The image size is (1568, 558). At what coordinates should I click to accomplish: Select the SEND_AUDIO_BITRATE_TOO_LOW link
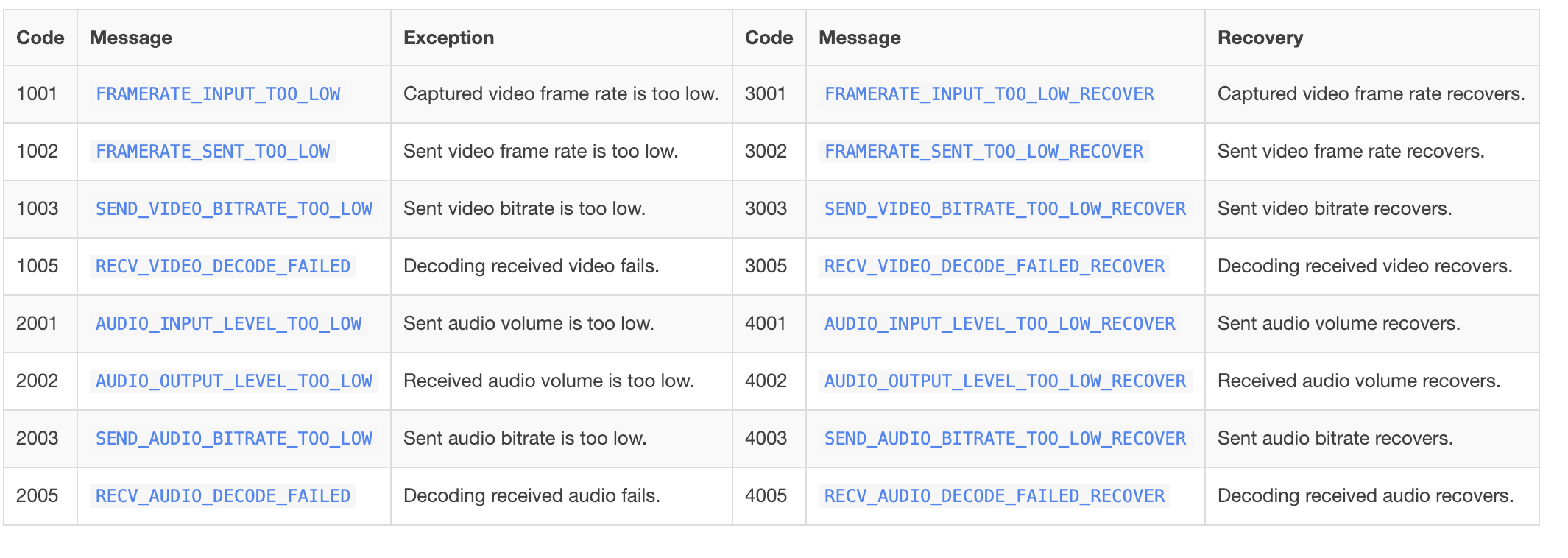pos(234,439)
